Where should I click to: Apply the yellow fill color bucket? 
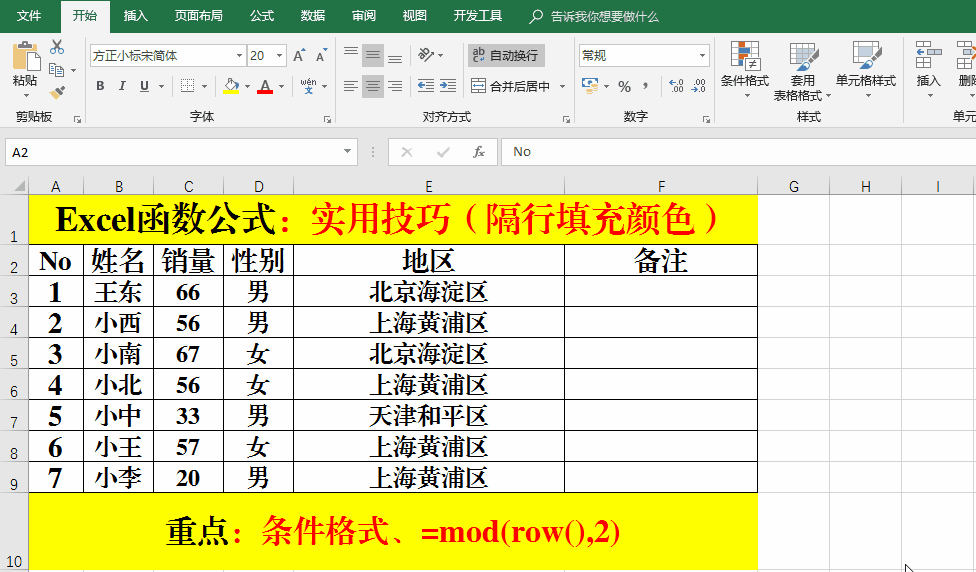click(232, 86)
